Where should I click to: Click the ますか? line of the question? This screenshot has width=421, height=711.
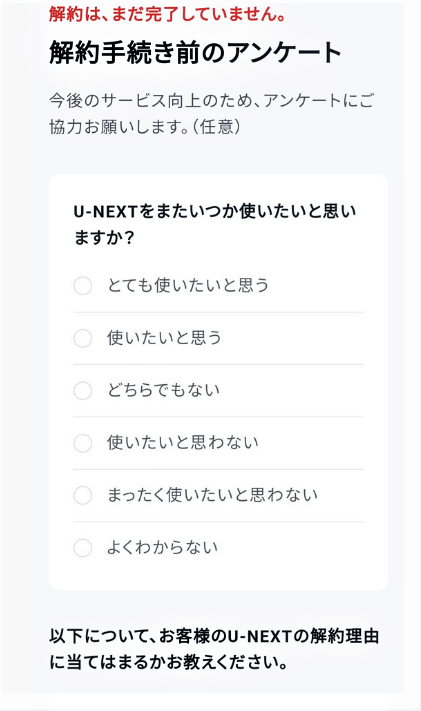coord(104,238)
